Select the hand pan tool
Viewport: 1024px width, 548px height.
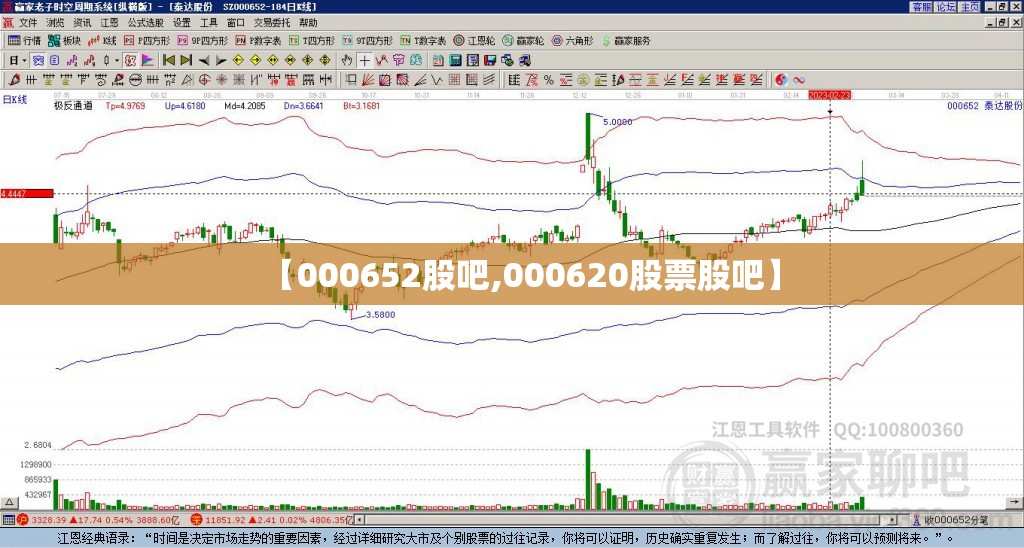click(x=347, y=60)
